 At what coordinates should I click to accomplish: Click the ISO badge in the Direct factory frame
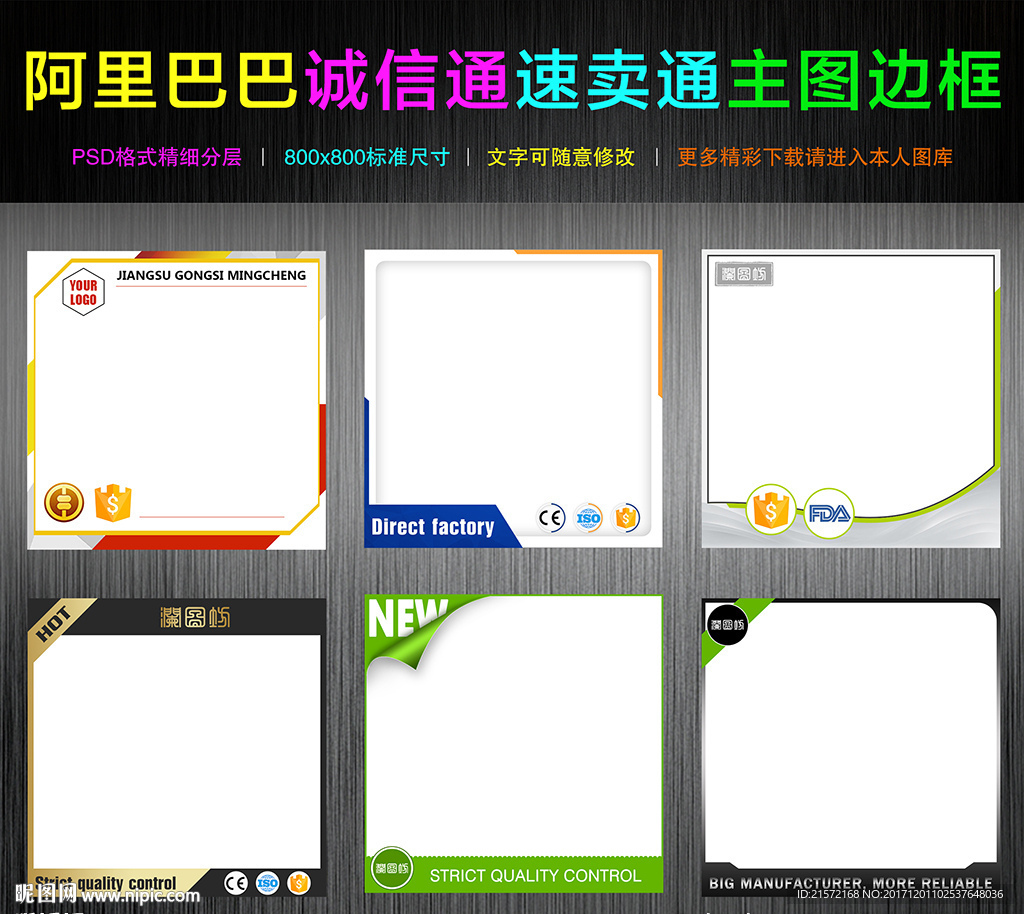pyautogui.click(x=588, y=518)
